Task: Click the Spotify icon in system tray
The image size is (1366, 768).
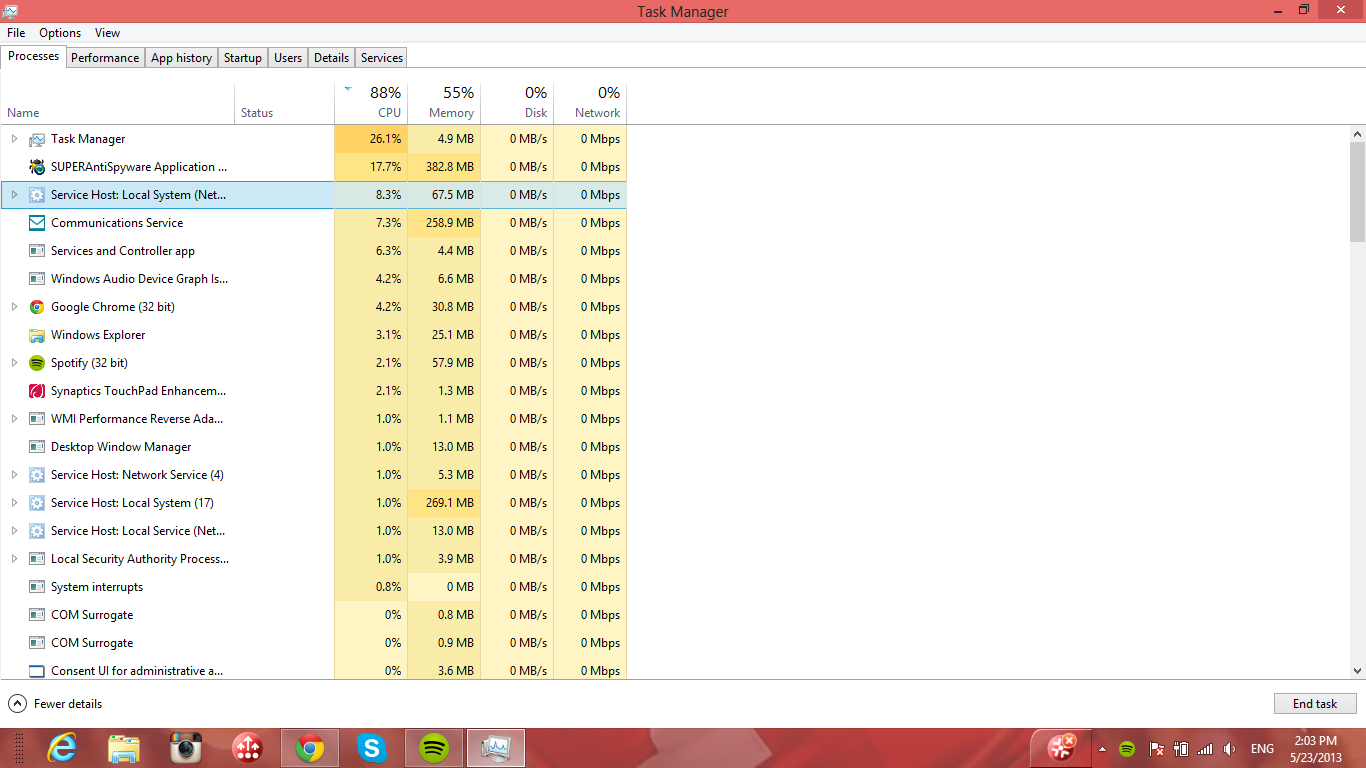Action: 1127,749
